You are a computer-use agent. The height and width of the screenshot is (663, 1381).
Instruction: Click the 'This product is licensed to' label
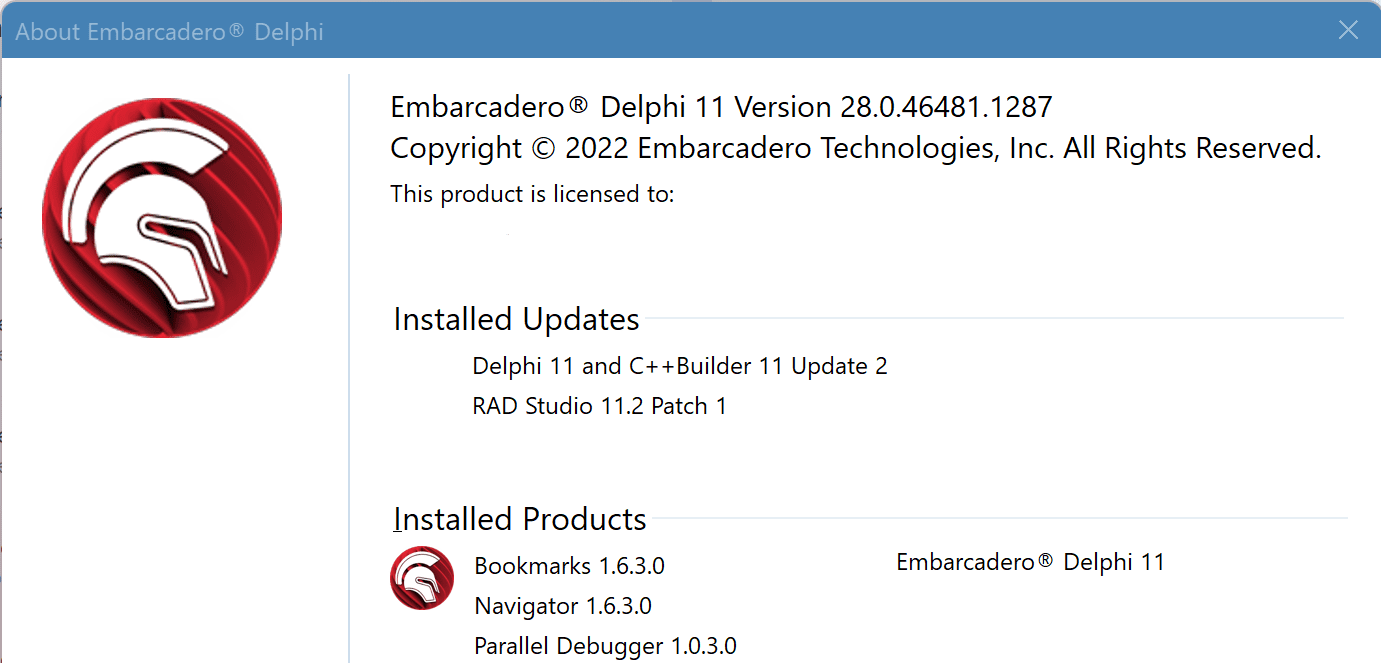tap(532, 194)
